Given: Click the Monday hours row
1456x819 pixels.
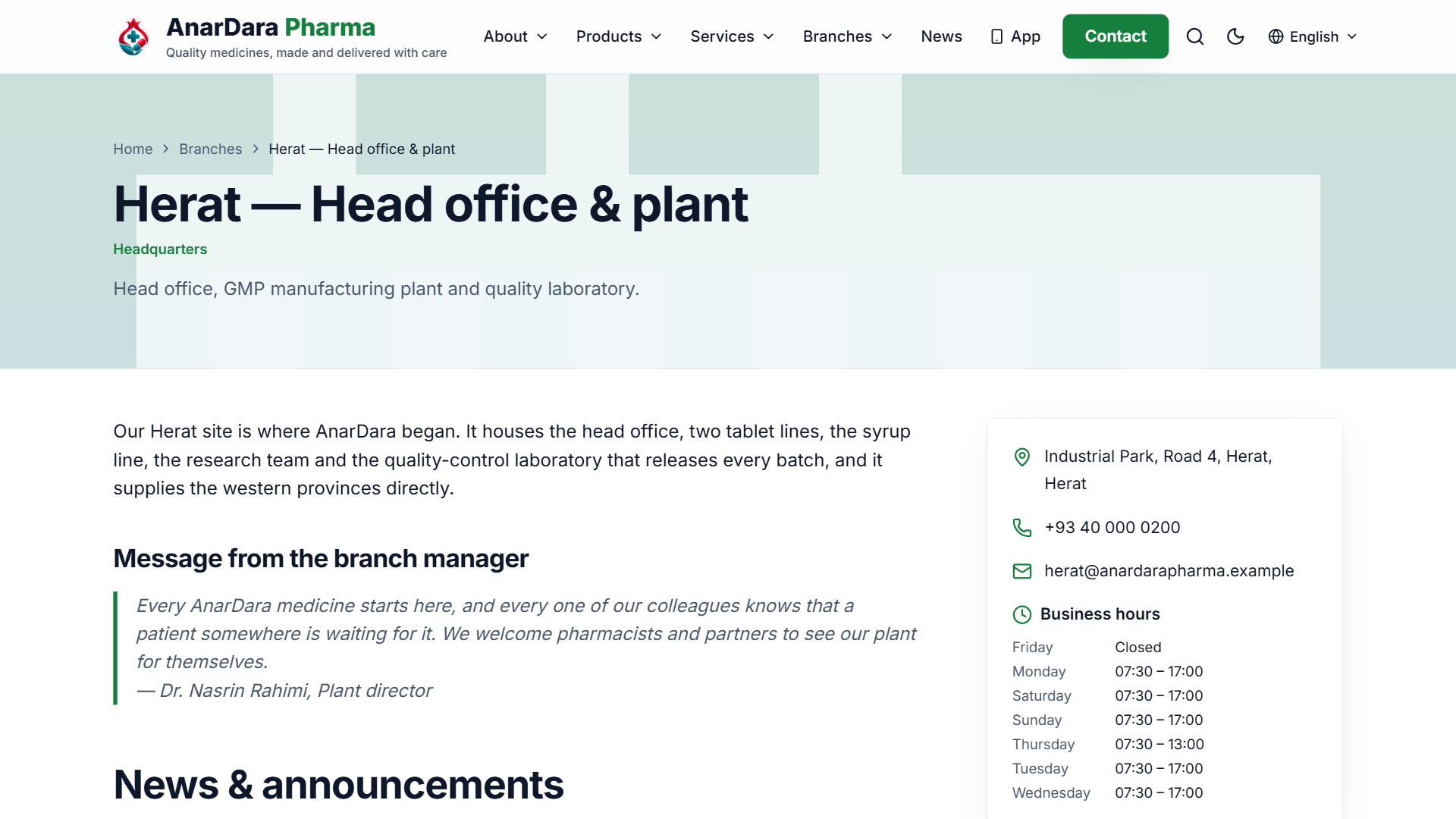Looking at the screenshot, I should (1164, 672).
